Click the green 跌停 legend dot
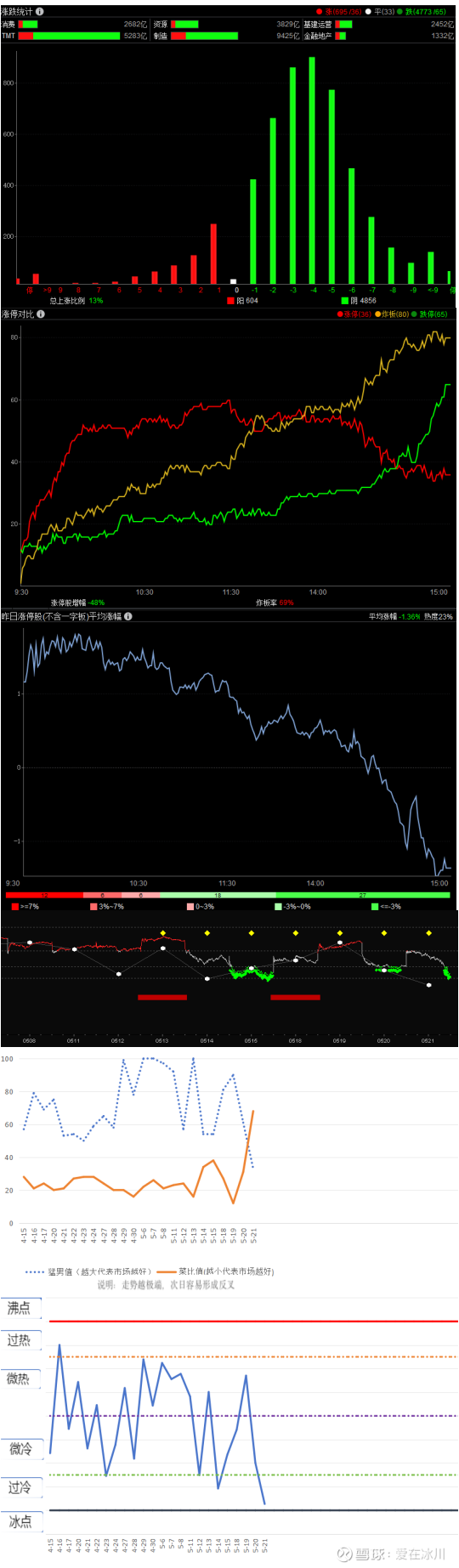459x1568 pixels. pos(414,314)
